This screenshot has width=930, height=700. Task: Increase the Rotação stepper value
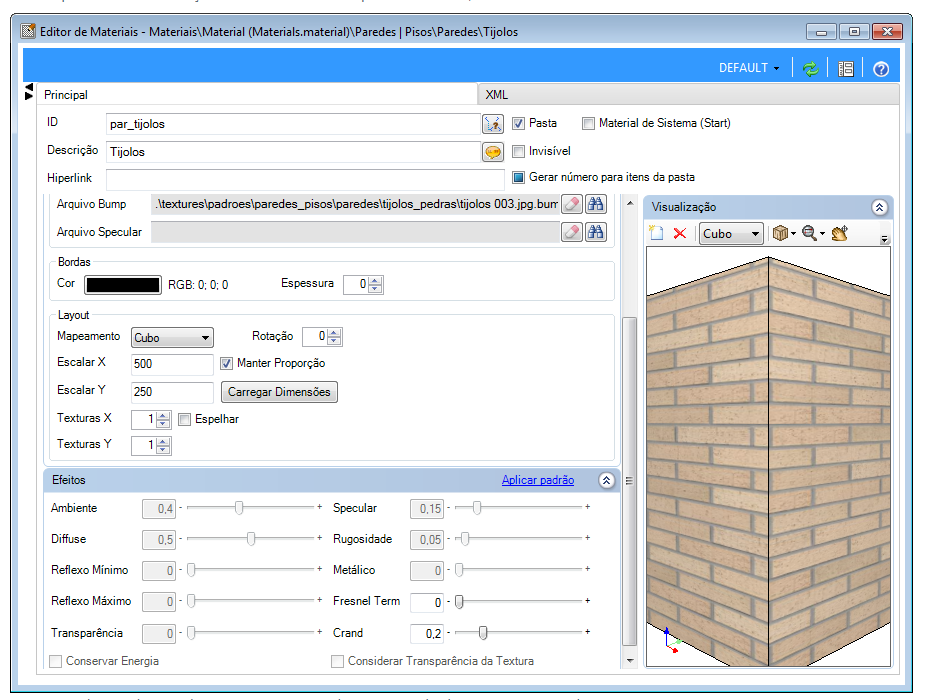click(x=335, y=333)
